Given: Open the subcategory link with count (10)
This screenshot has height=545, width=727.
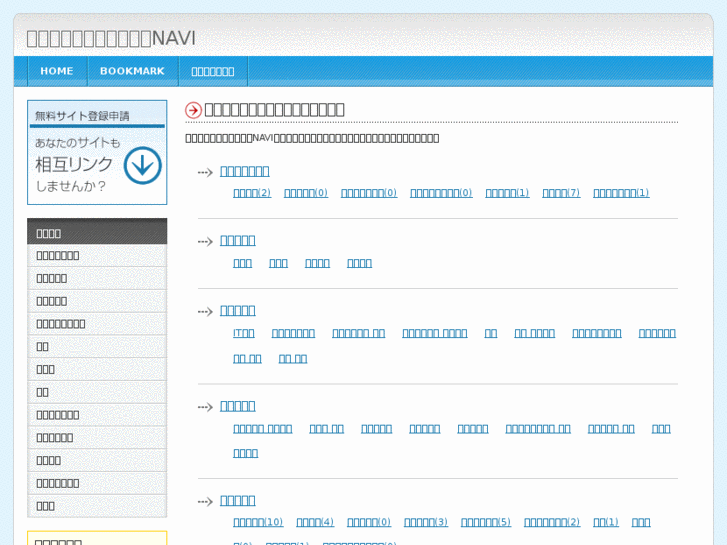Looking at the screenshot, I should tap(258, 522).
